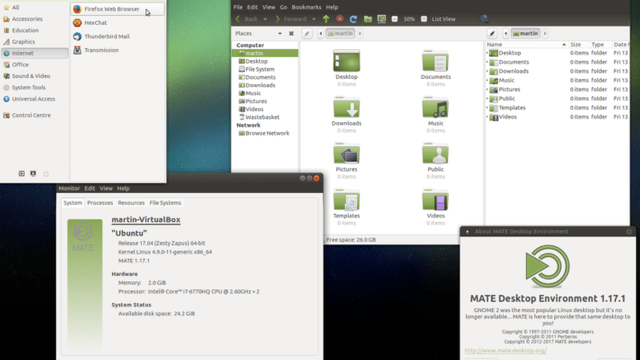Open the Monitor menu in System Monitor
The image size is (640, 360).
tap(69, 188)
